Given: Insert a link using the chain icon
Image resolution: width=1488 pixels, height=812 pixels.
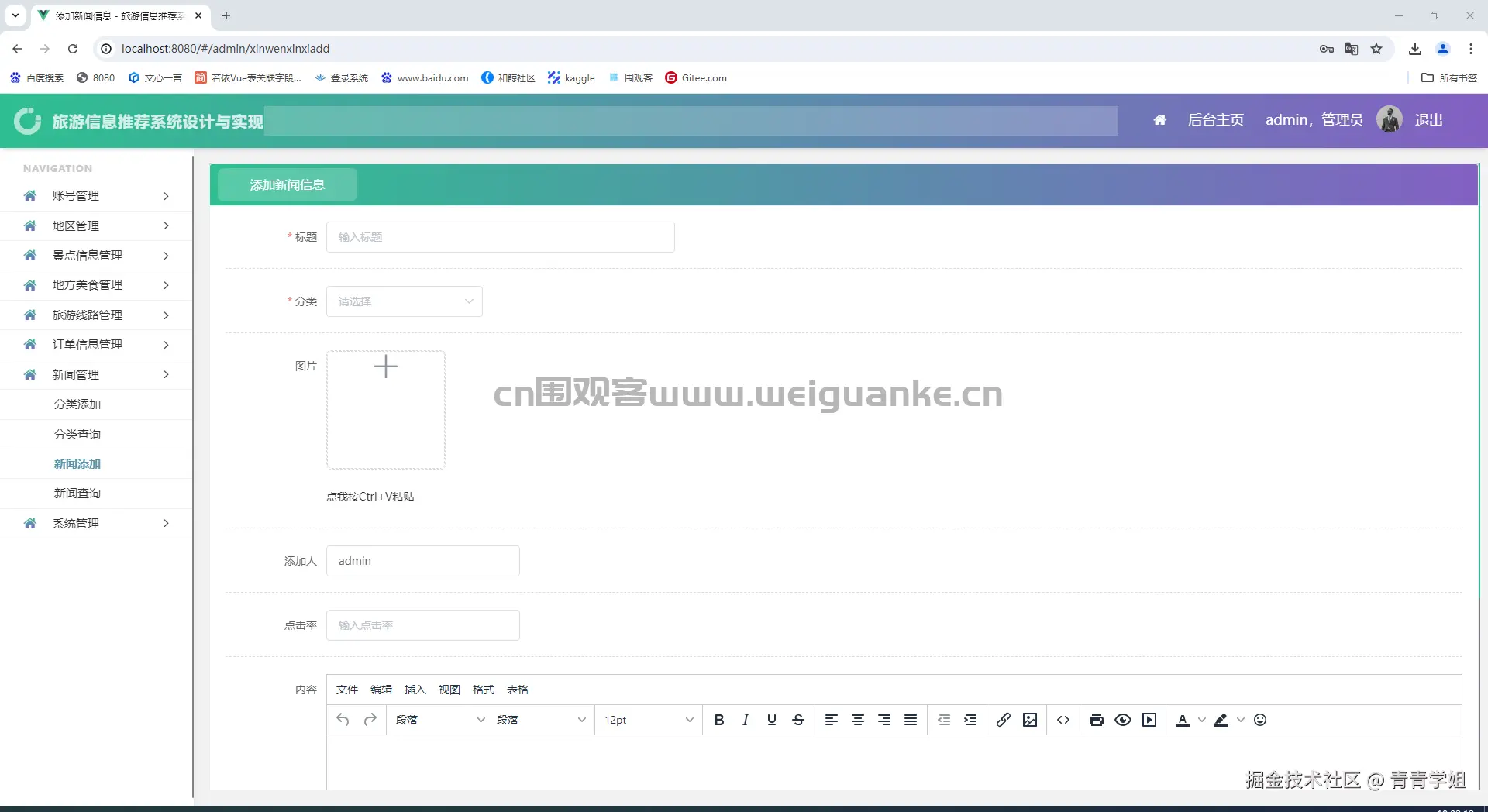Looking at the screenshot, I should pyautogui.click(x=1004, y=720).
